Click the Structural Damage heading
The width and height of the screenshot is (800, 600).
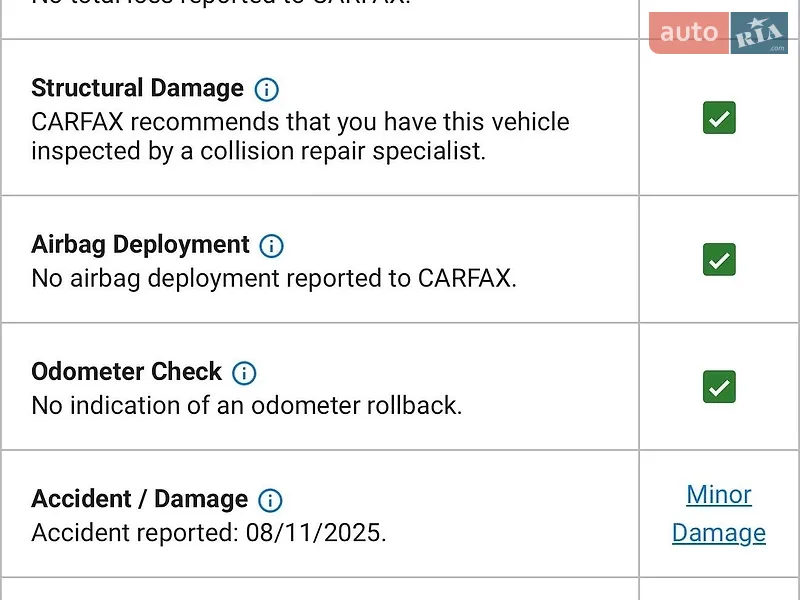point(137,88)
